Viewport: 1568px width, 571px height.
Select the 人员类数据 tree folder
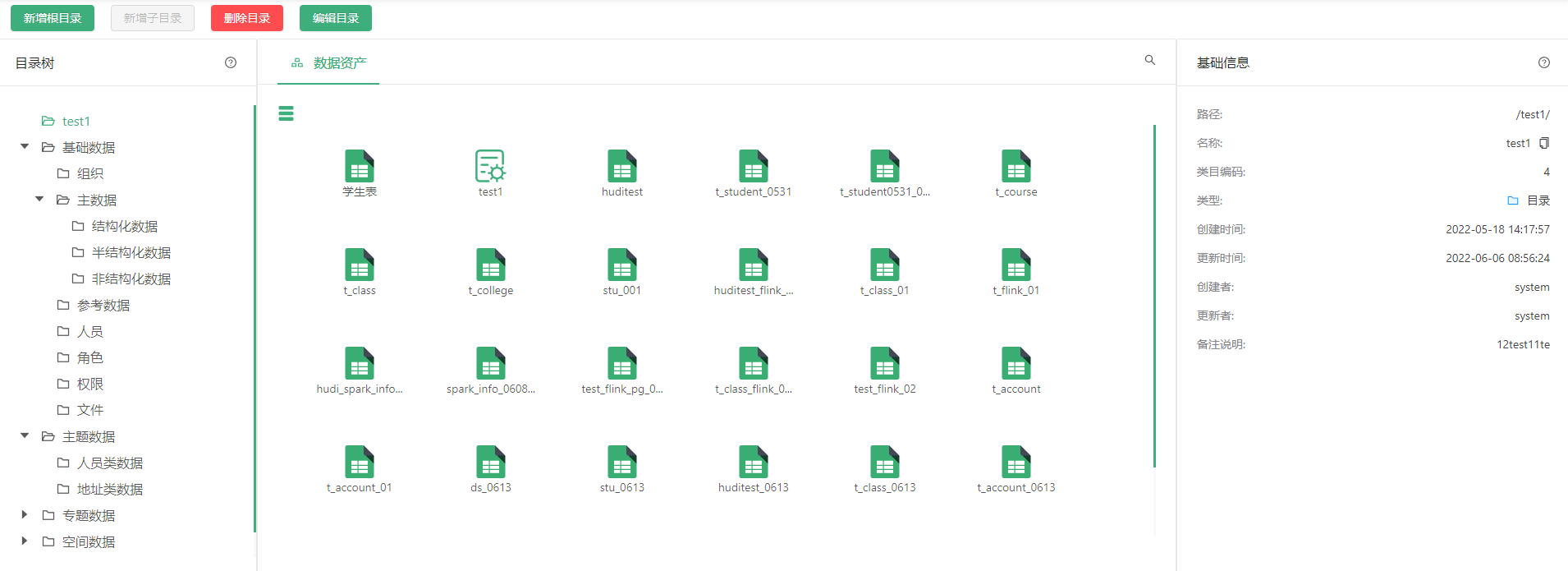[110, 463]
